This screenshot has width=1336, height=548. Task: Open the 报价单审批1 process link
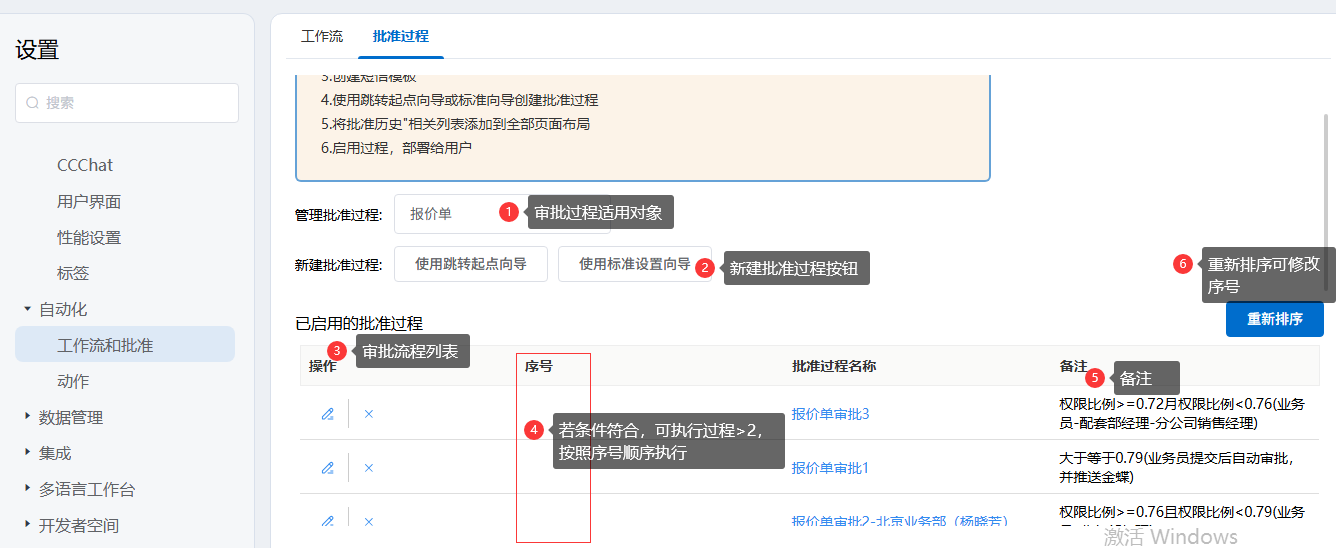830,468
